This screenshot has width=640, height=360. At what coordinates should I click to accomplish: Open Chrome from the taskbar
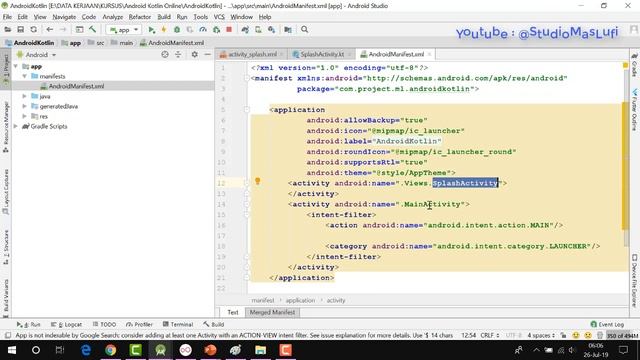(110, 350)
